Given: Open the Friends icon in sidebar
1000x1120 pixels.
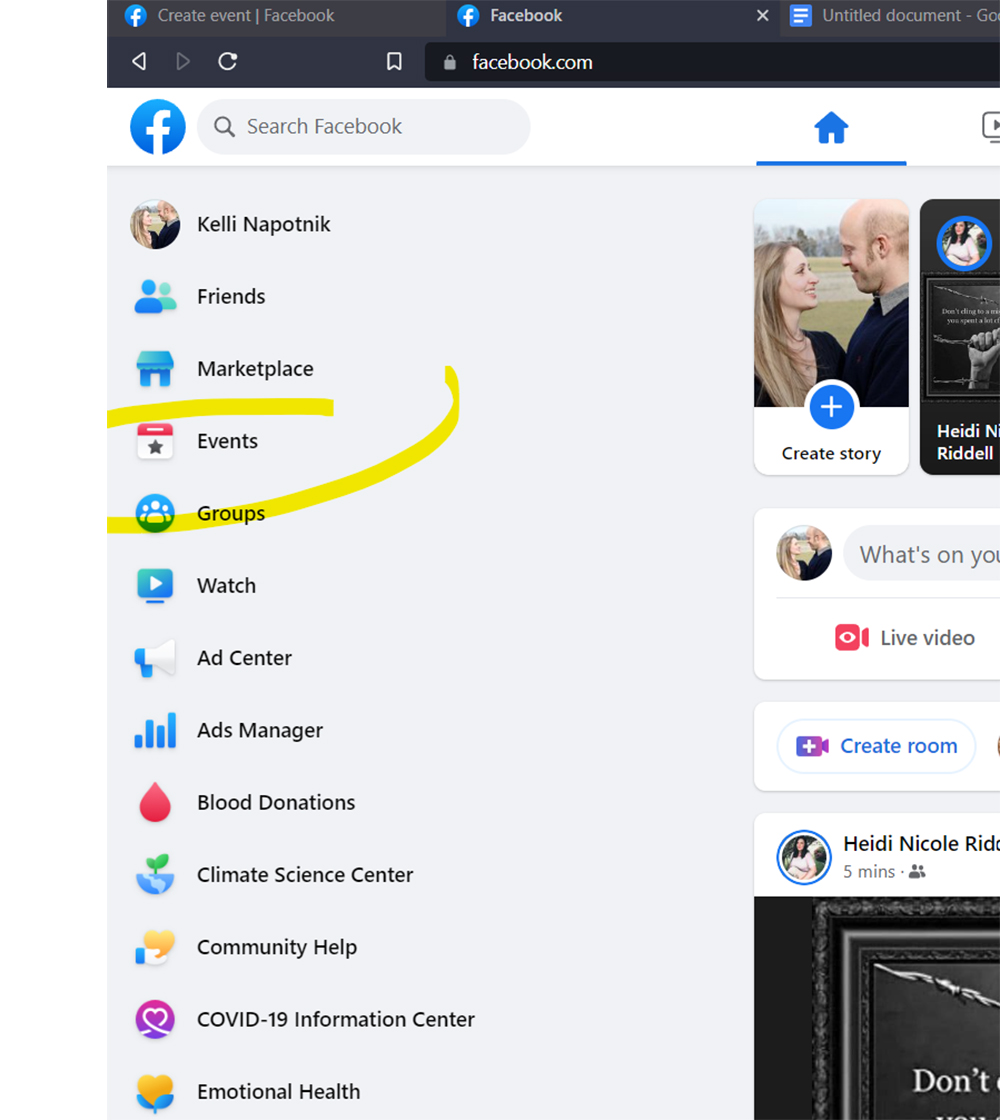Looking at the screenshot, I should point(155,296).
